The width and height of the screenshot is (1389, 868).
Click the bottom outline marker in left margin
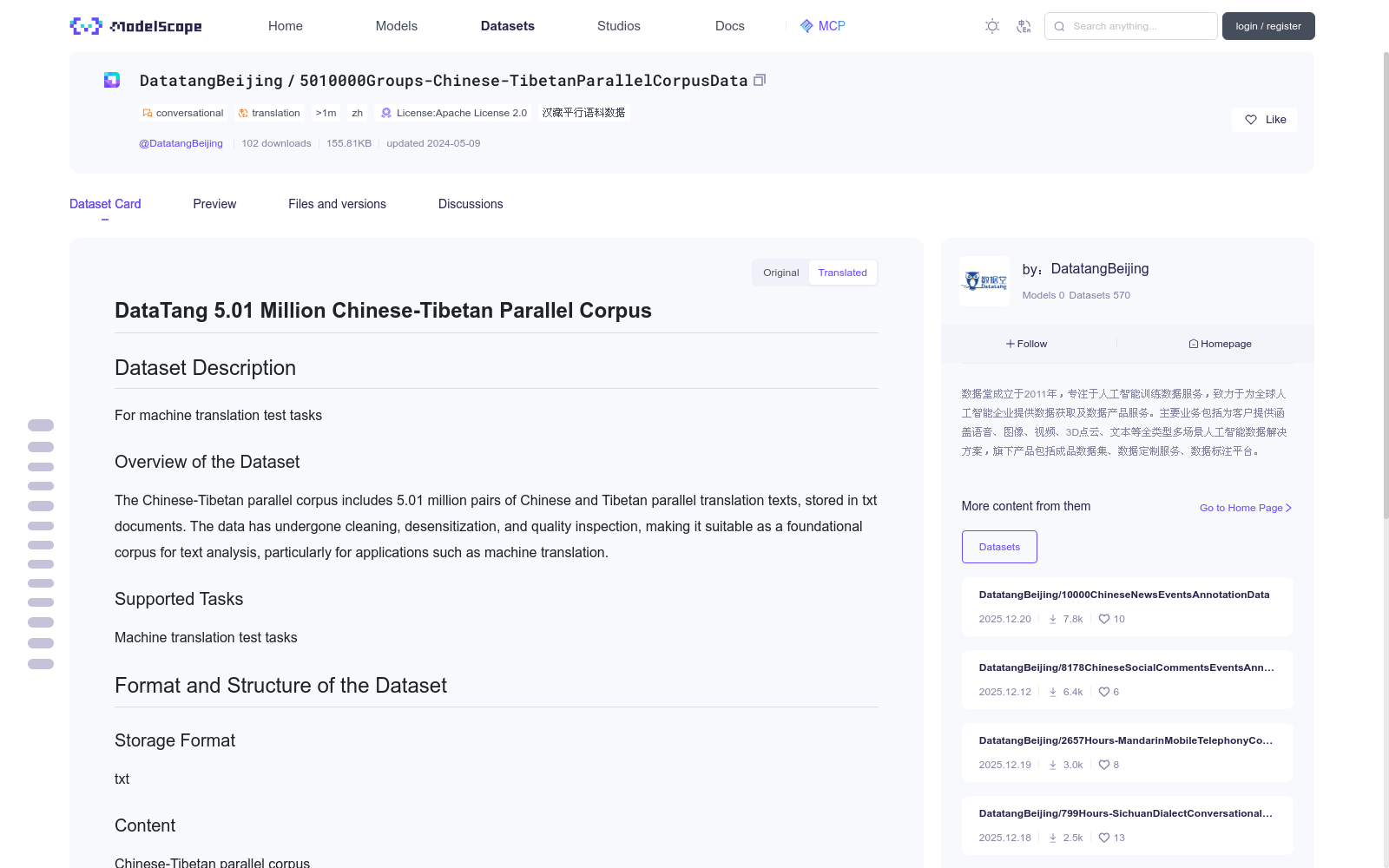tap(41, 664)
